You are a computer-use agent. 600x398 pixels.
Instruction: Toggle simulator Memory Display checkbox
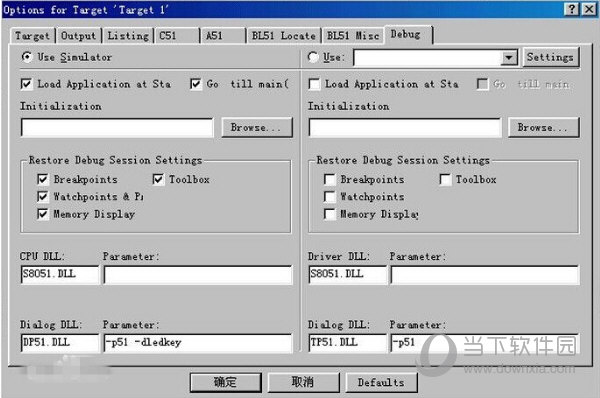coord(42,214)
